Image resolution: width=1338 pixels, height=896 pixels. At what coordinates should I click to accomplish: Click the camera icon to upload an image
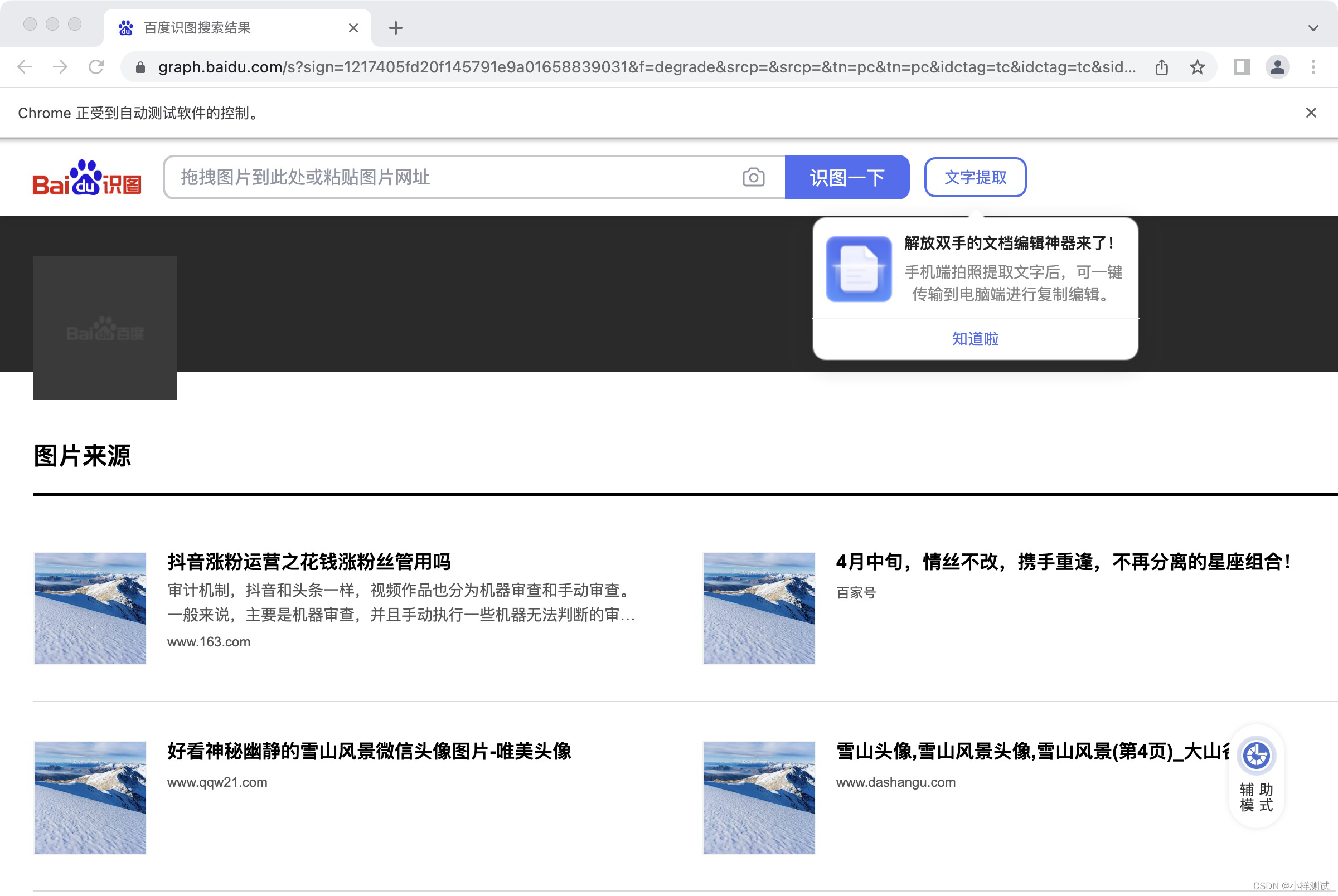point(753,177)
